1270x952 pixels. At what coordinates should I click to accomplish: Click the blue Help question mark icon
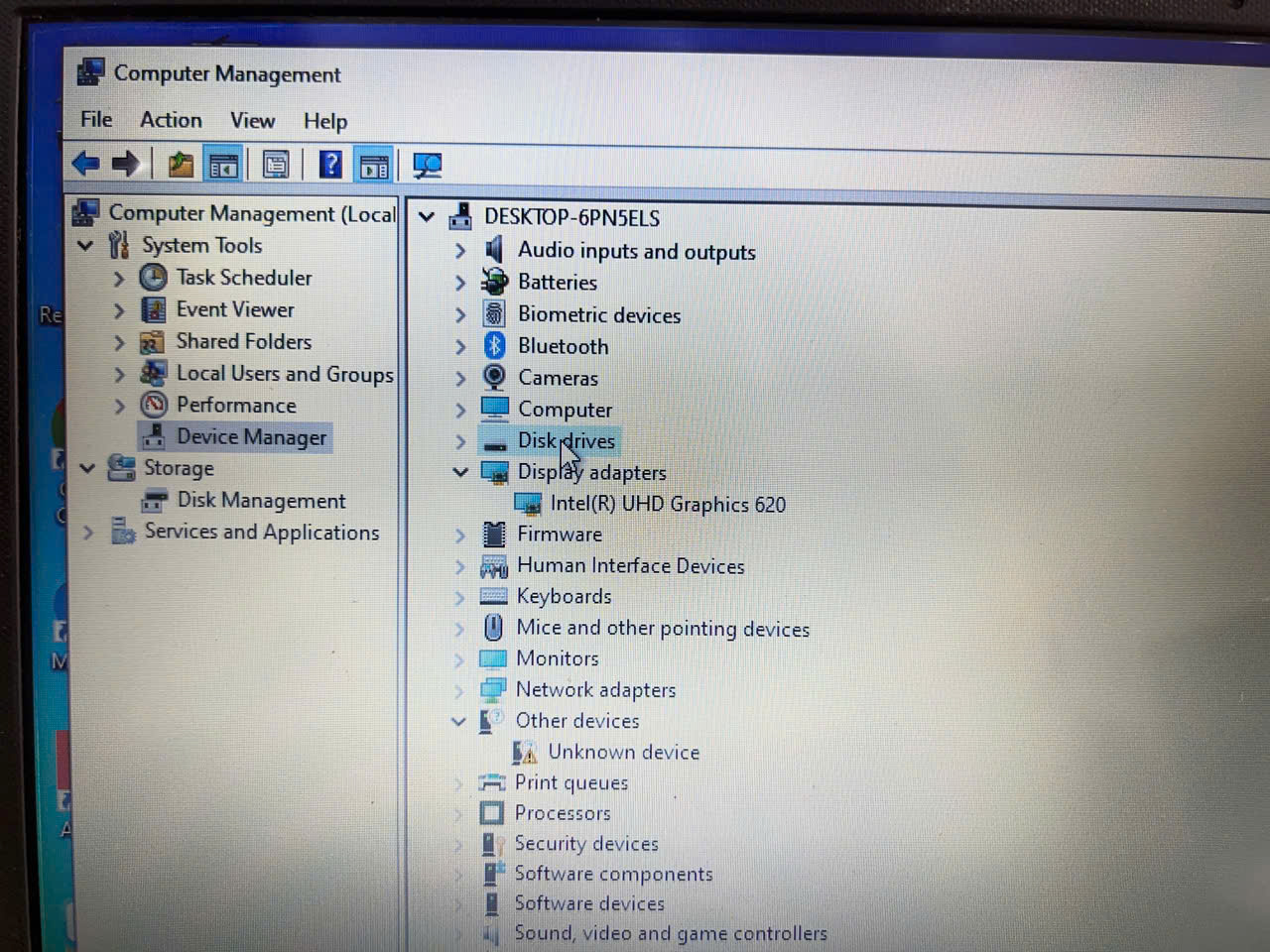(329, 165)
